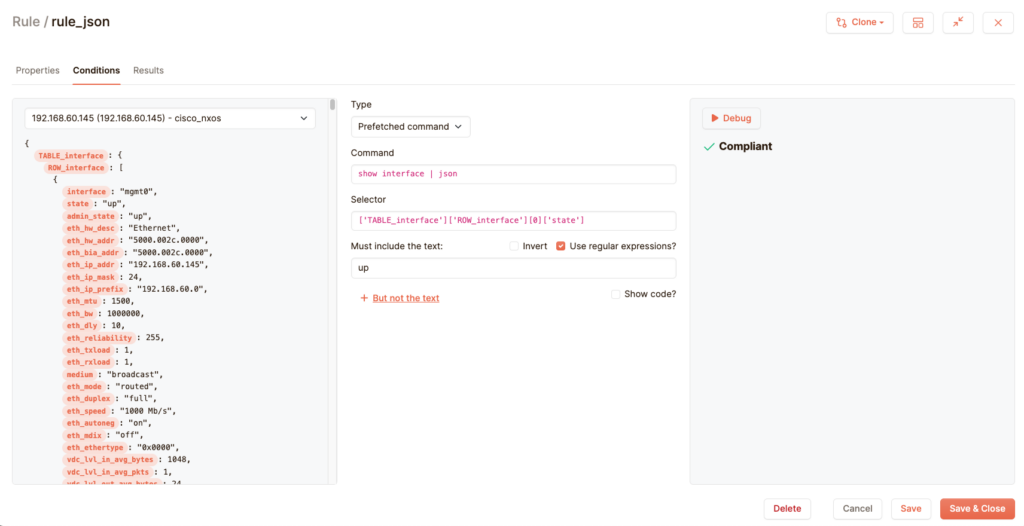Image resolution: width=1024 pixels, height=526 pixels.
Task: Click the JSON panel vertical scrollbar
Action: (332, 104)
